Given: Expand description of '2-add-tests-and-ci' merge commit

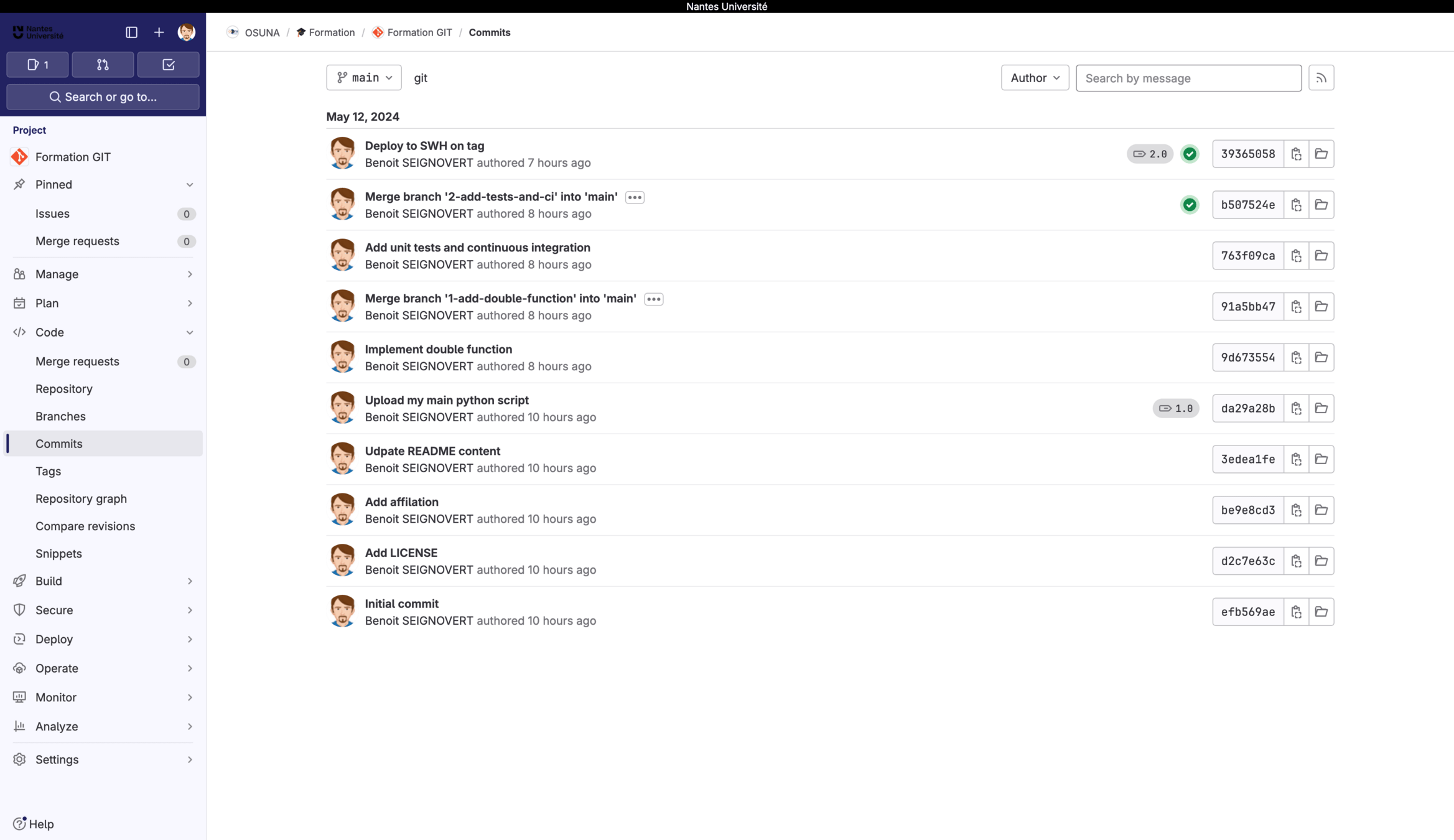Looking at the screenshot, I should coord(635,197).
